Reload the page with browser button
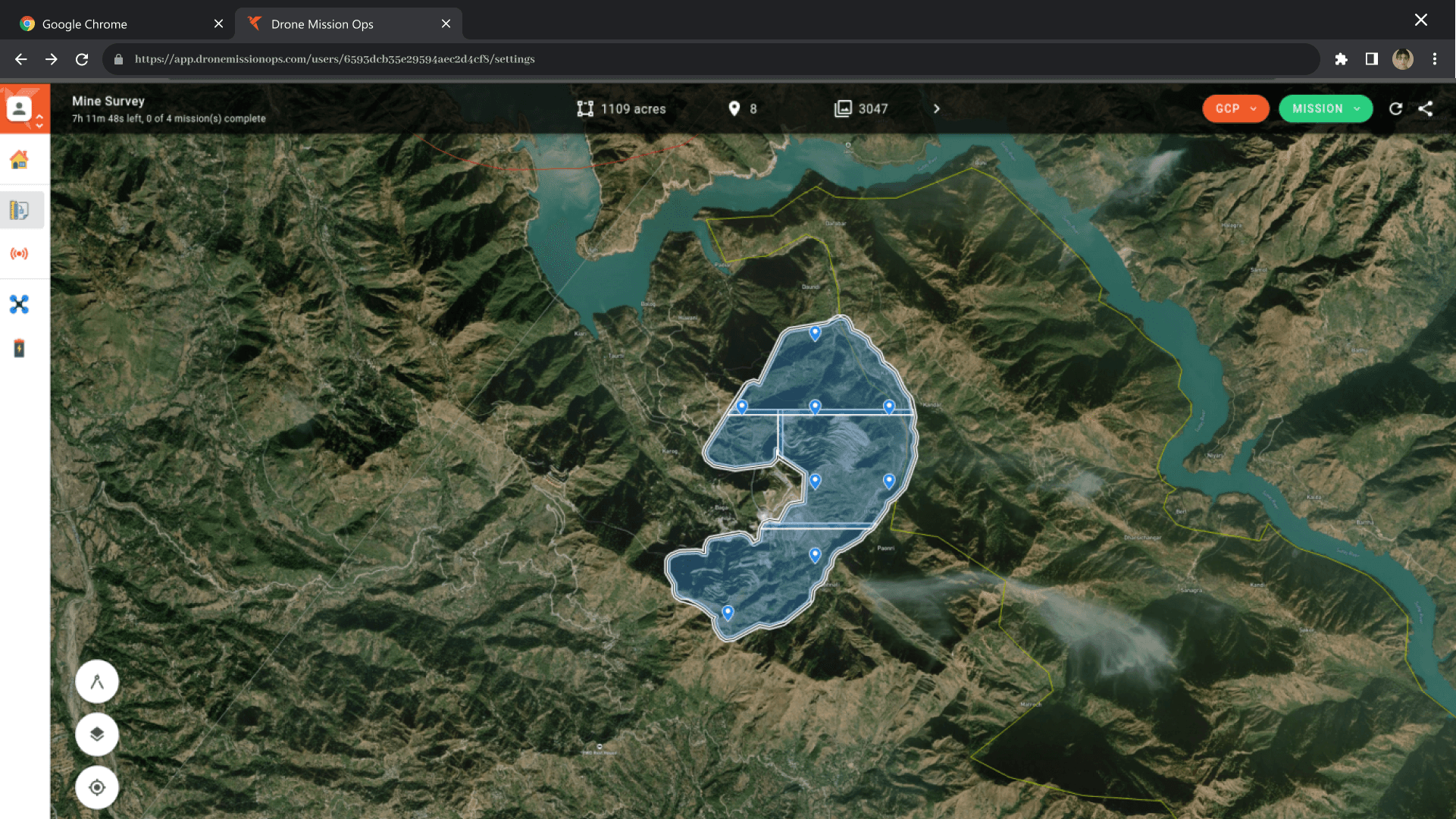 pyautogui.click(x=82, y=59)
